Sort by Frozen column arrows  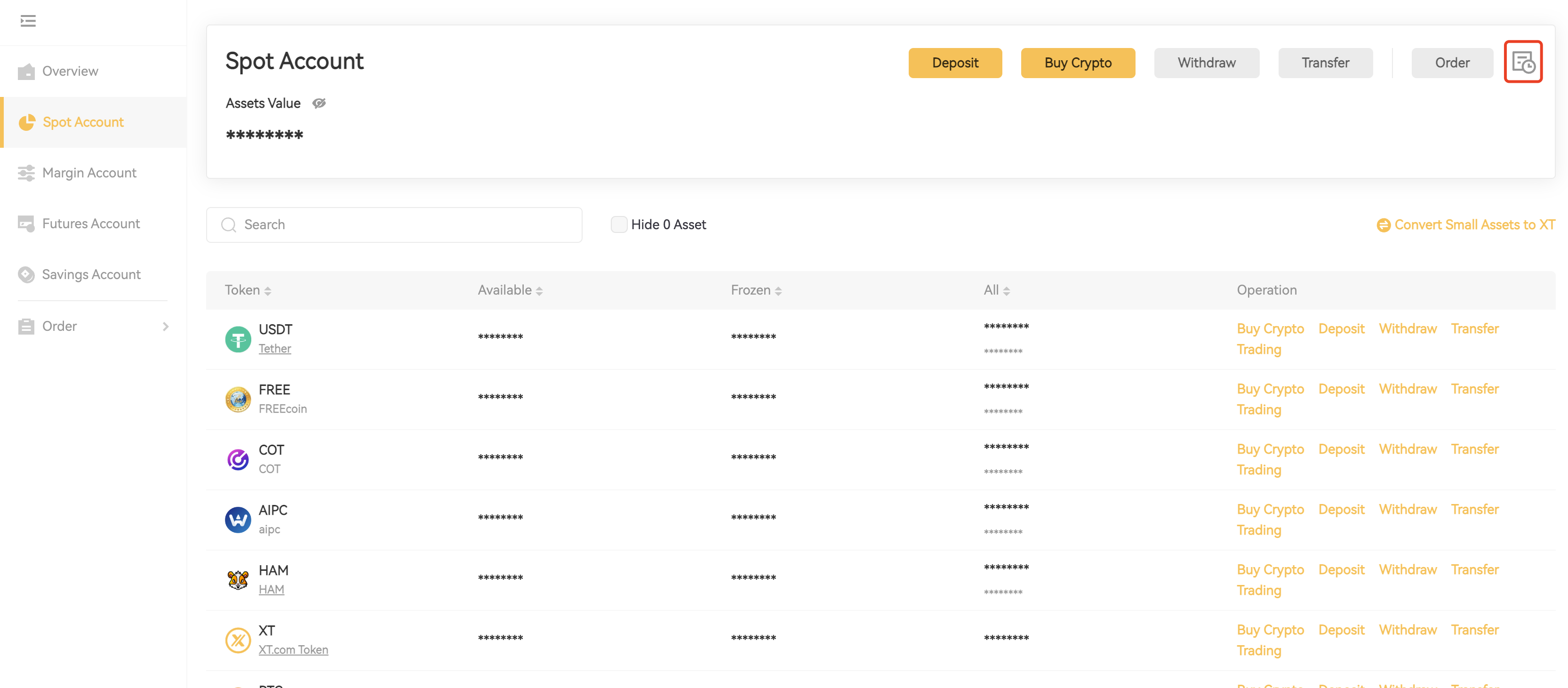(x=778, y=291)
